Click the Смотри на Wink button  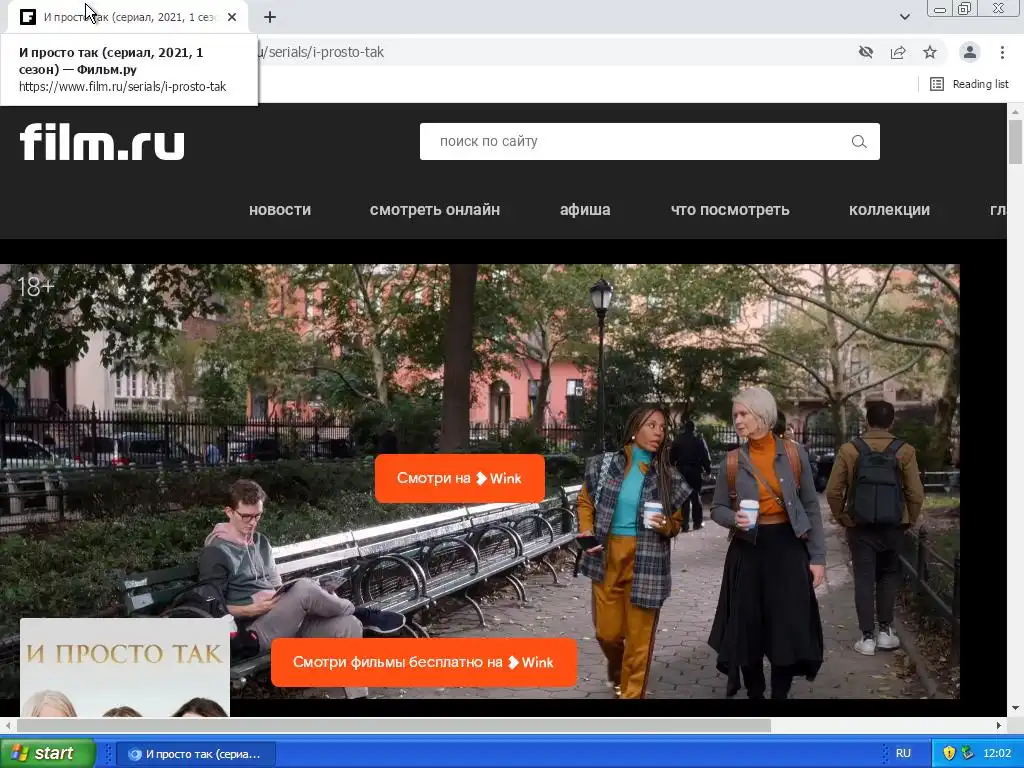tap(460, 478)
